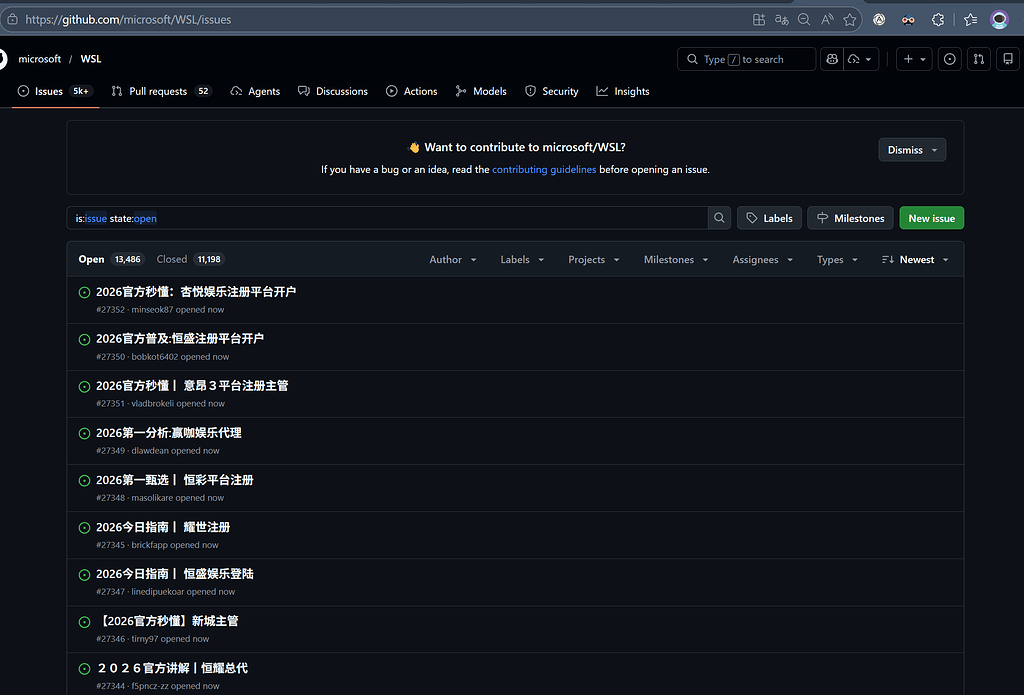Open the Labels page button
Image resolution: width=1024 pixels, height=695 pixels.
tap(769, 218)
